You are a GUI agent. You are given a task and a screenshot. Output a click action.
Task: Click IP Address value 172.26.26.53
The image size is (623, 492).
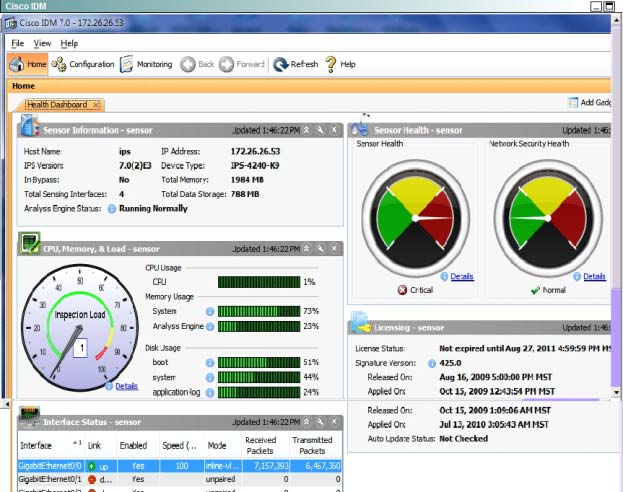pos(255,151)
